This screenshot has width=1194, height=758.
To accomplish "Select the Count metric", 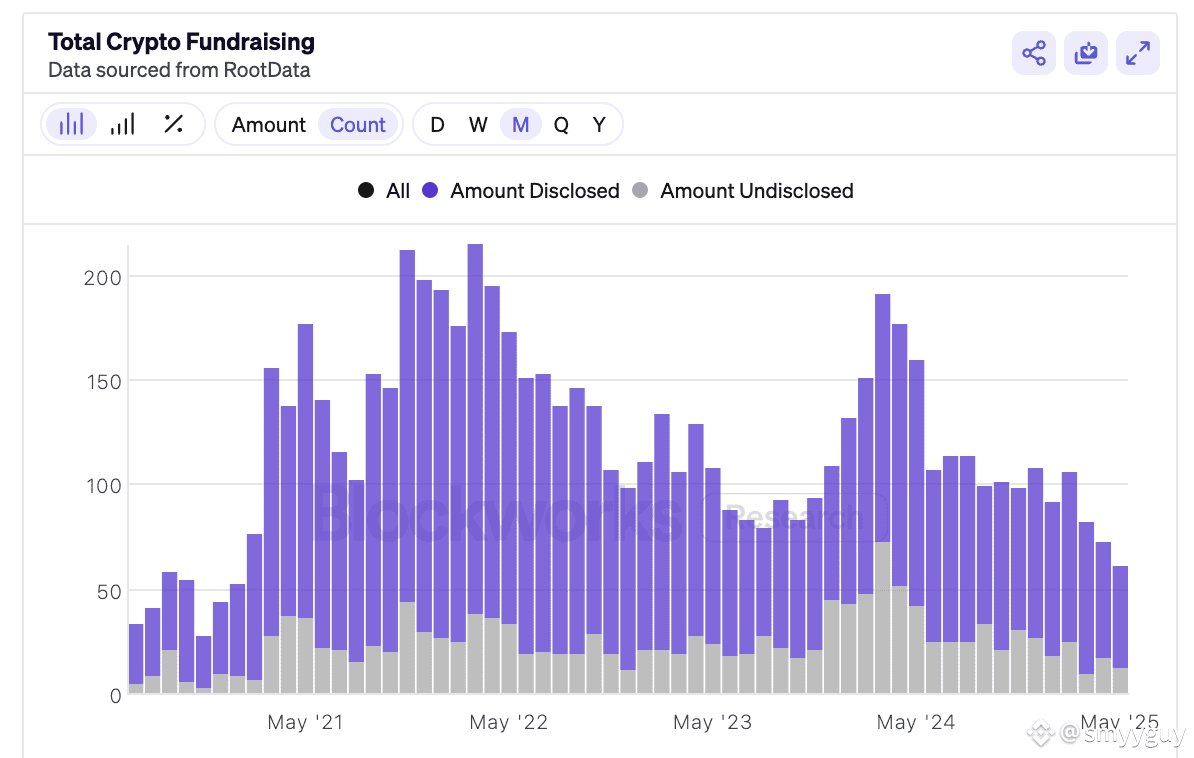I will tap(358, 125).
